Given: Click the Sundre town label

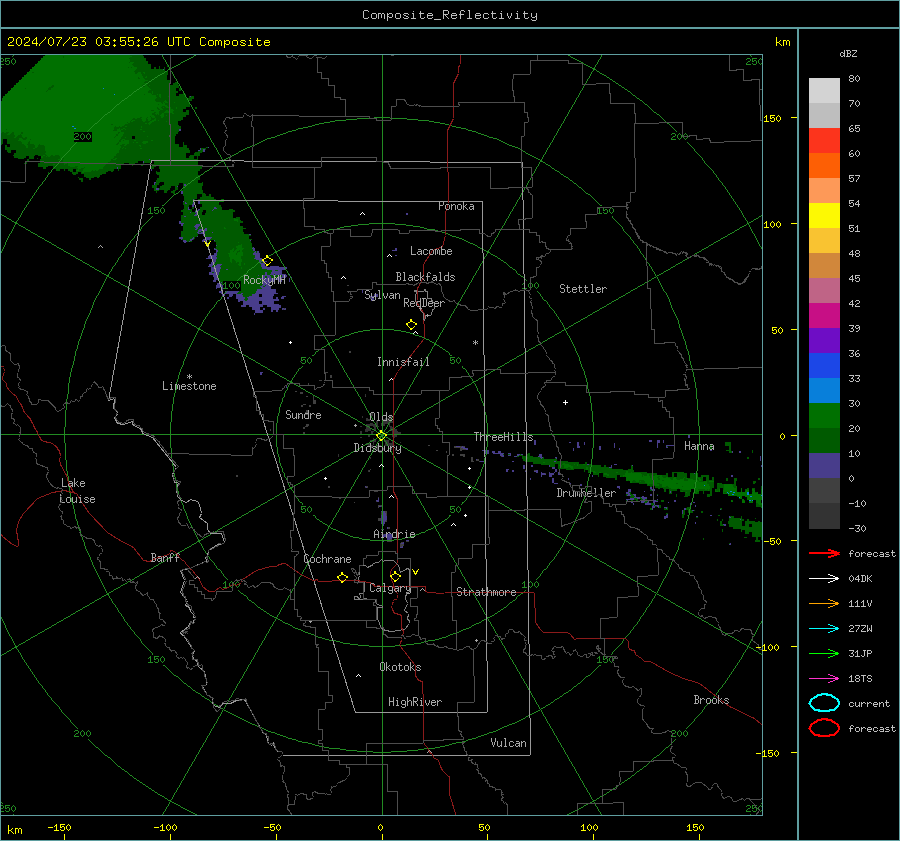Looking at the screenshot, I should coord(303,414).
